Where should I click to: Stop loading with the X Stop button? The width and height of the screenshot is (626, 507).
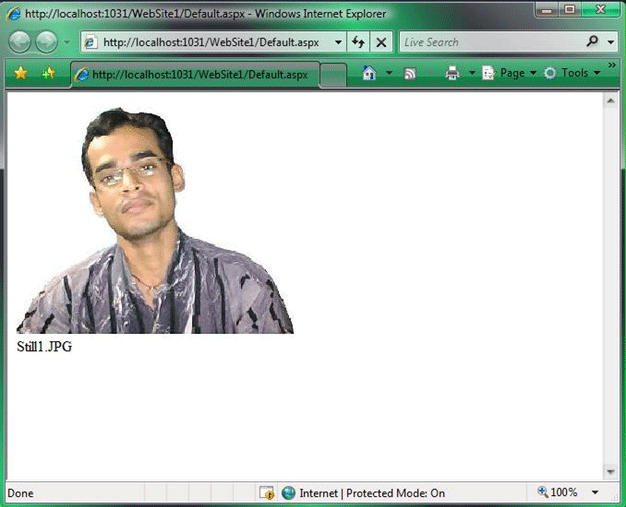coord(381,42)
